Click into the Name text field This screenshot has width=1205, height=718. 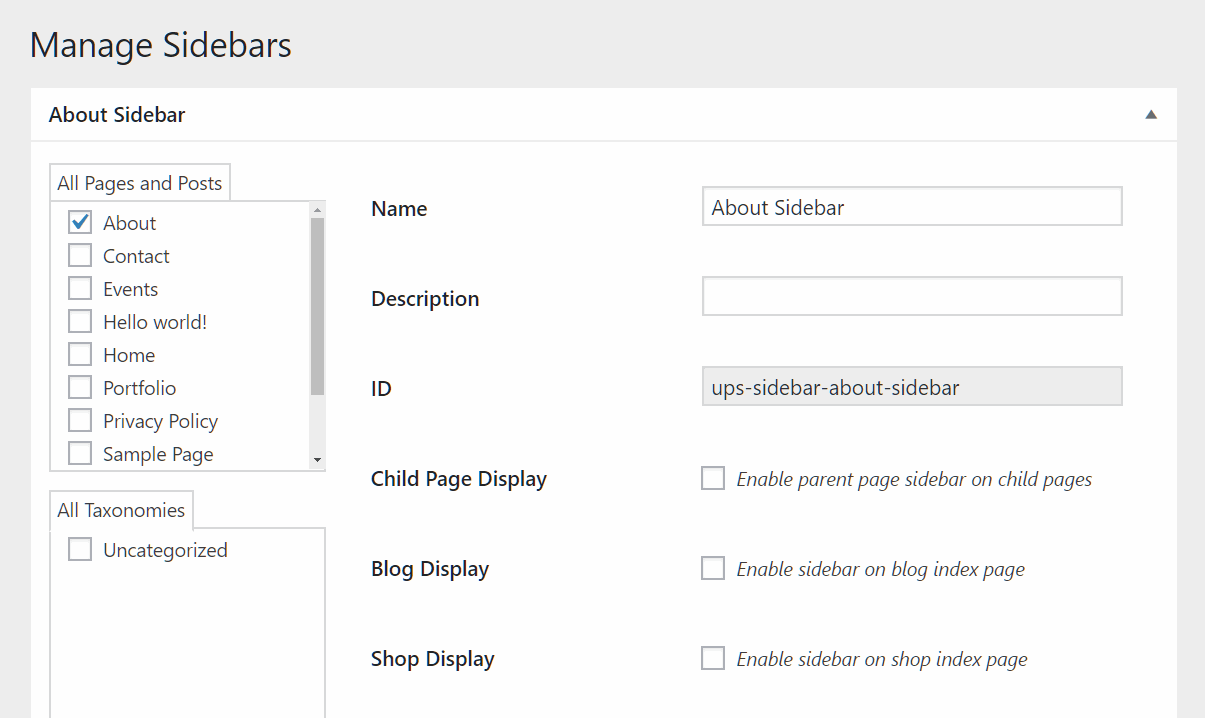tap(912, 207)
